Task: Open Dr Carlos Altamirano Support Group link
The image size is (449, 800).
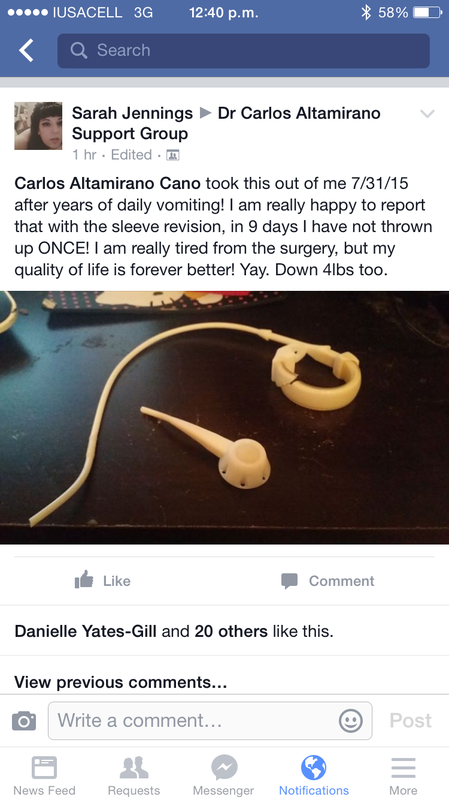Action: point(226,123)
